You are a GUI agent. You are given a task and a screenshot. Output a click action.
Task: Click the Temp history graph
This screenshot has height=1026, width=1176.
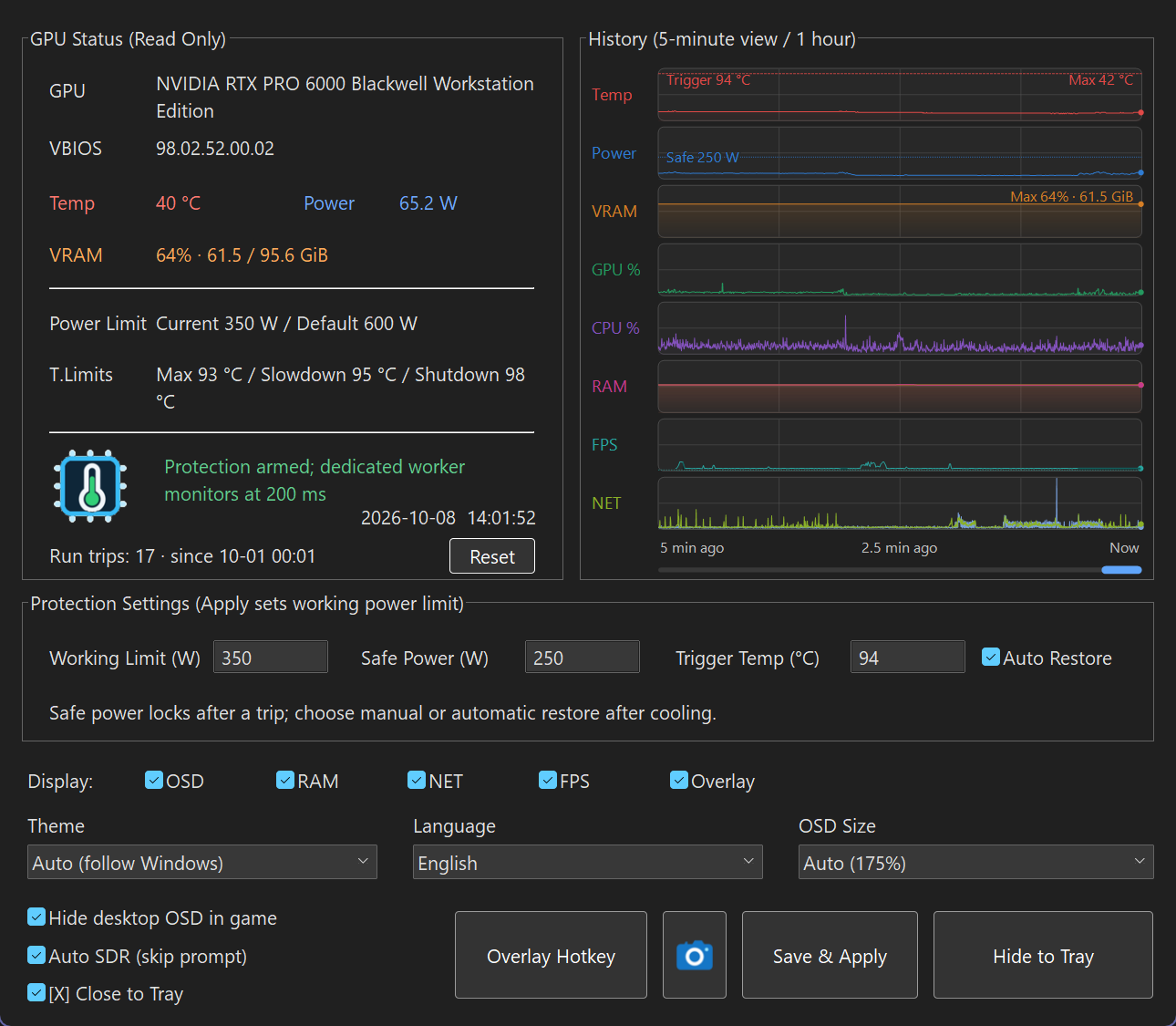pos(900,95)
